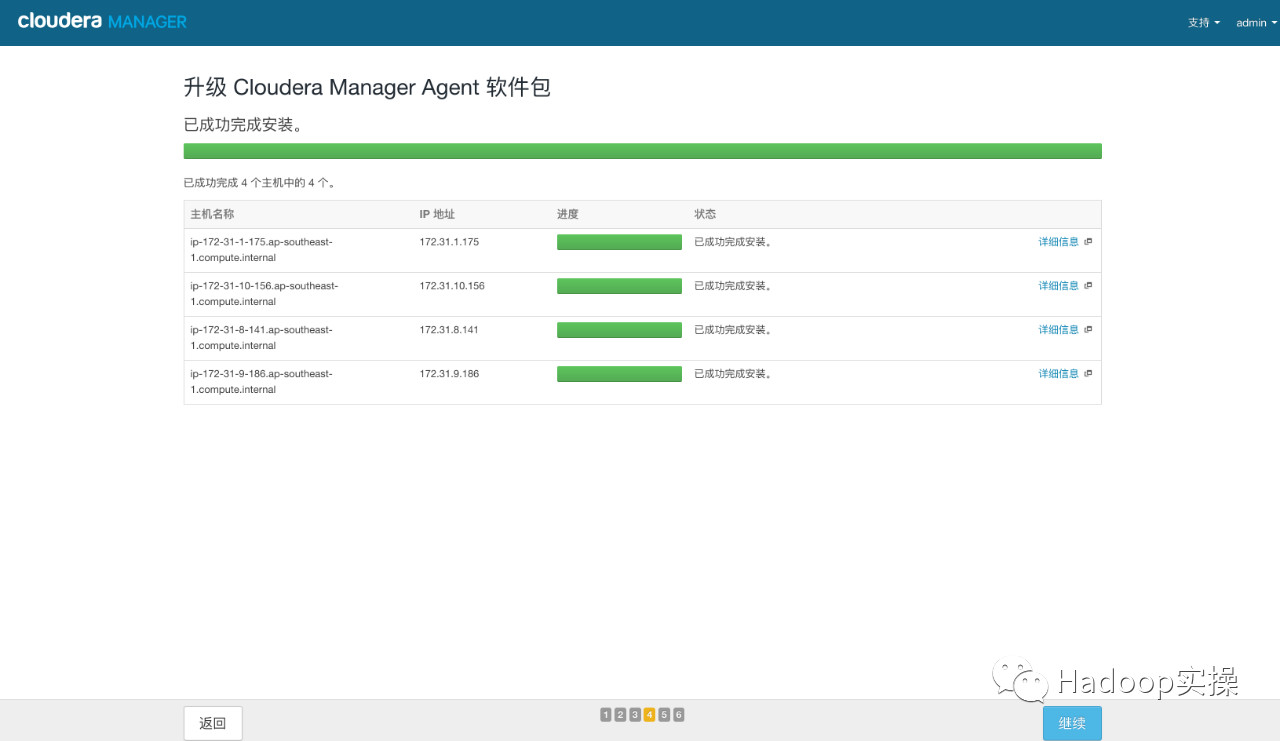1280x741 pixels.
Task: Open the admin user dropdown
Action: [x=1256, y=23]
